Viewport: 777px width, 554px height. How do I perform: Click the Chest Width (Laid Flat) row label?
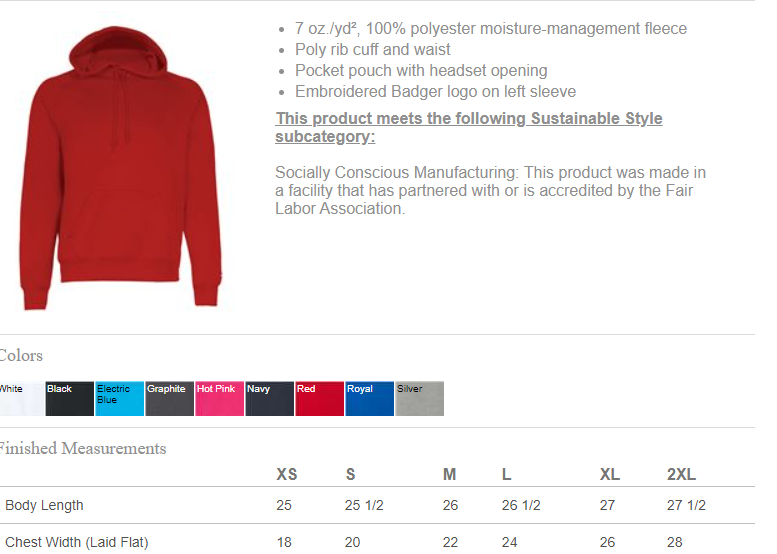point(77,542)
